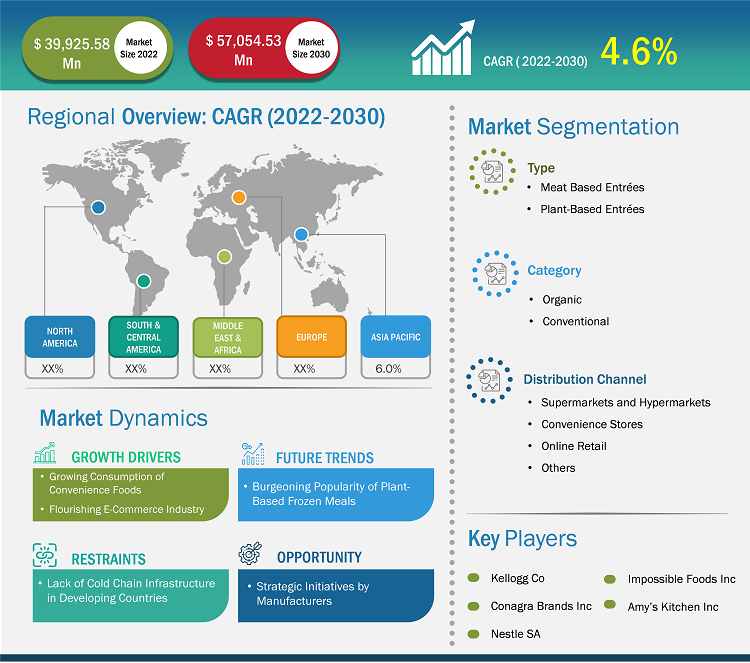The height and width of the screenshot is (663, 750).
Task: Click the GROWTH DRIVERS heading
Action: tap(126, 457)
